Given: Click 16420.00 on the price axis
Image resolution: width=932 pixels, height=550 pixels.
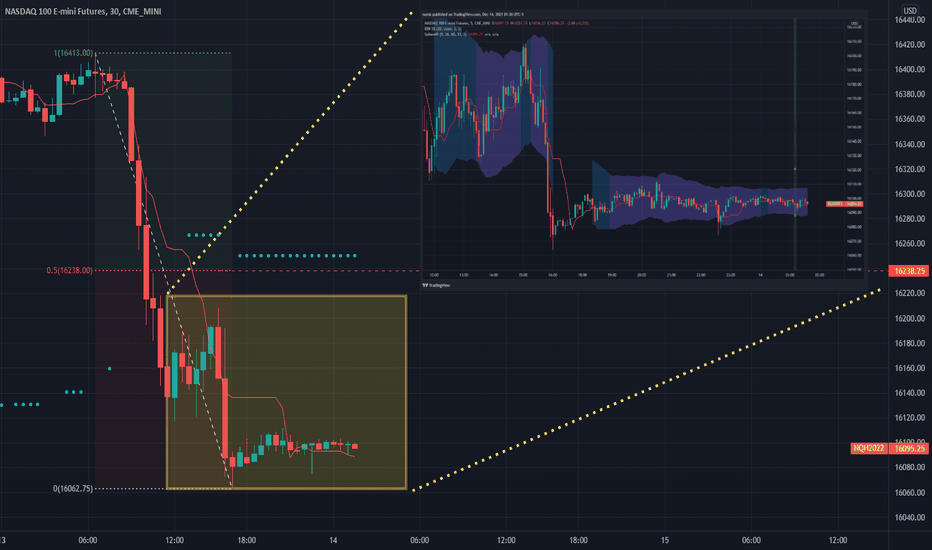Looking at the screenshot, I should point(909,45).
